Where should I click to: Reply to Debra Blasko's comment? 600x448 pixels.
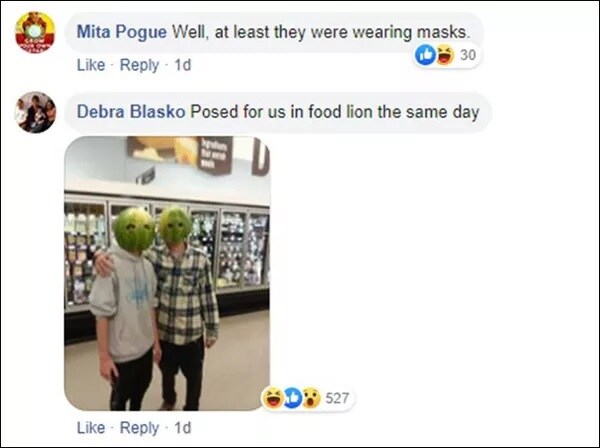(139, 428)
